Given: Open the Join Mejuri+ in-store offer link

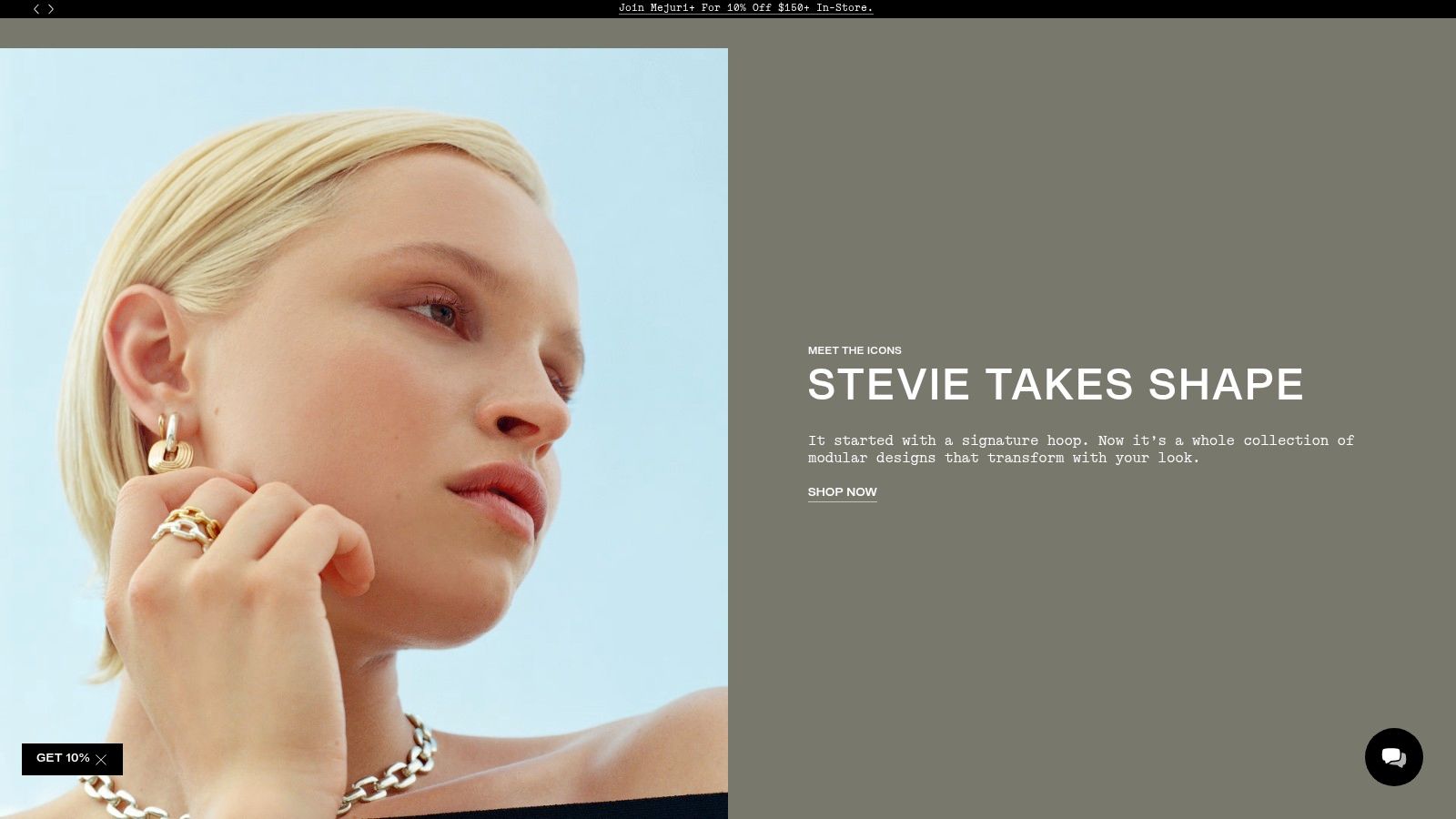Looking at the screenshot, I should (745, 8).
